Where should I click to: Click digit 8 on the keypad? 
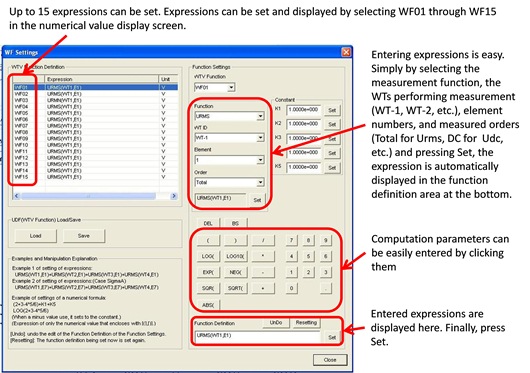point(308,240)
